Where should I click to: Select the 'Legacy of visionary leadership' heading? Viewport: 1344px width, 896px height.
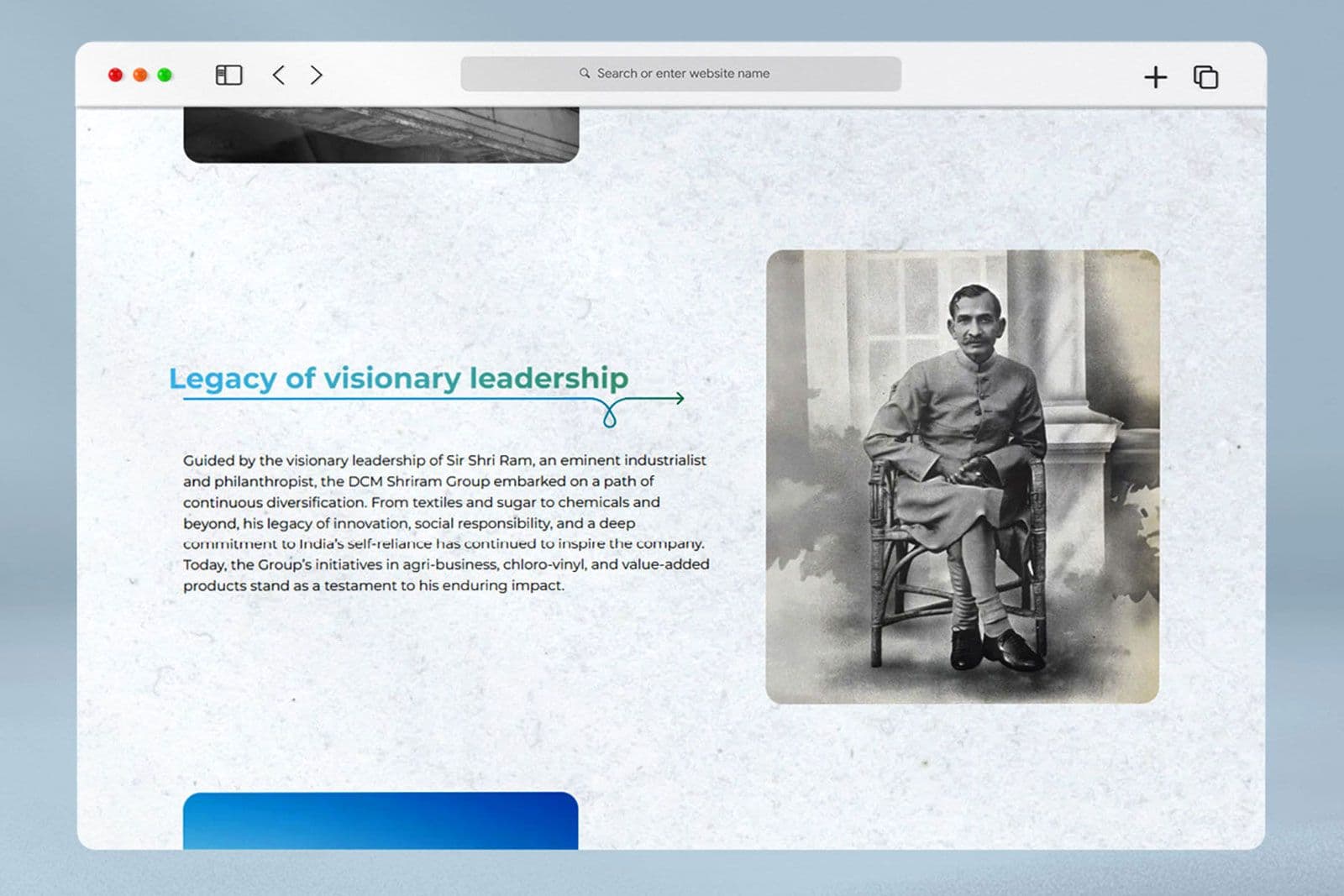click(398, 378)
